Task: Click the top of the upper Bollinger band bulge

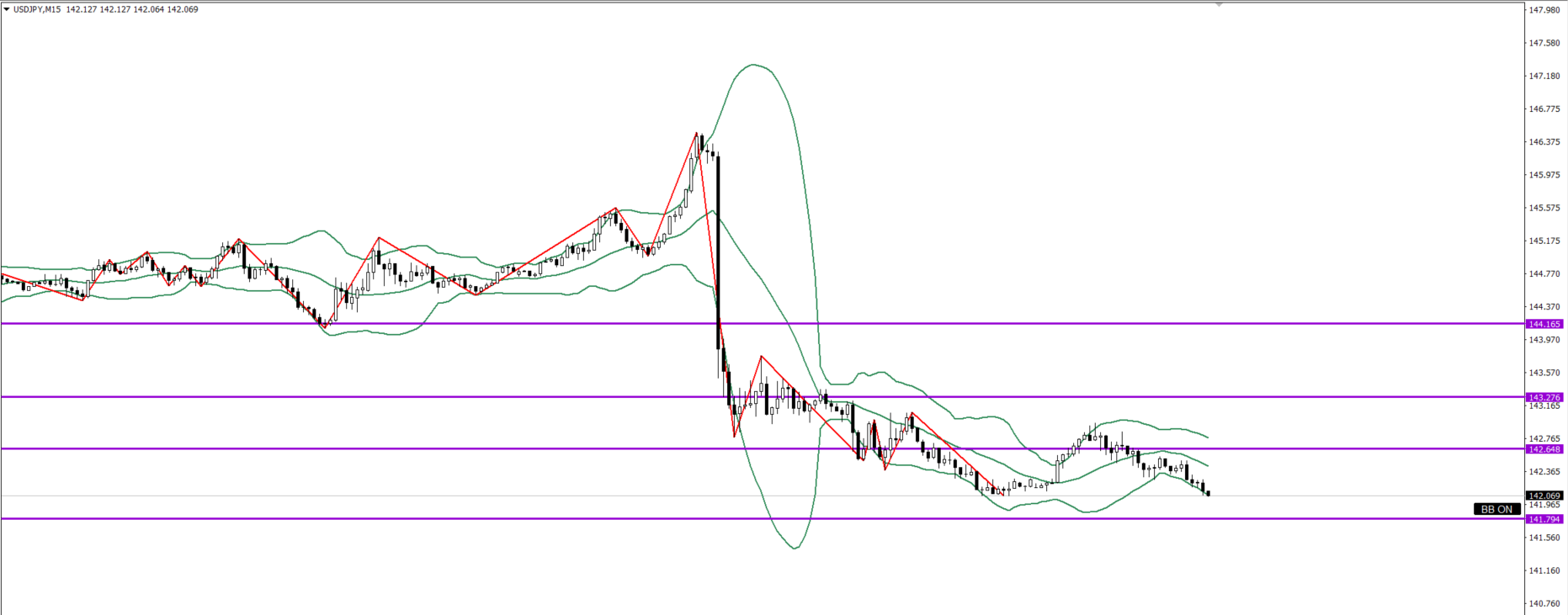Action: click(x=752, y=65)
